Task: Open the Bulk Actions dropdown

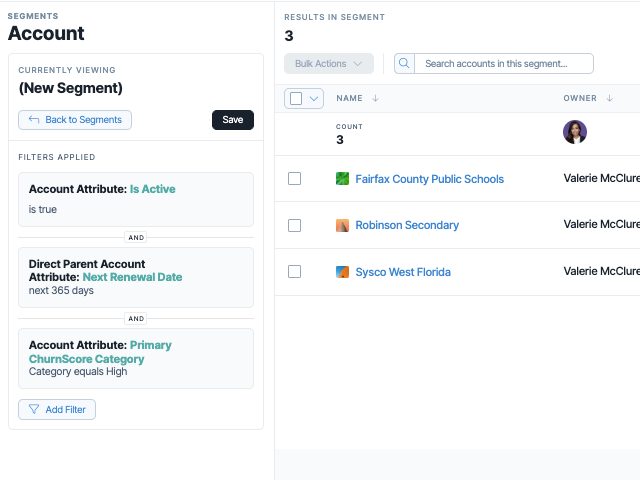Action: (x=329, y=64)
